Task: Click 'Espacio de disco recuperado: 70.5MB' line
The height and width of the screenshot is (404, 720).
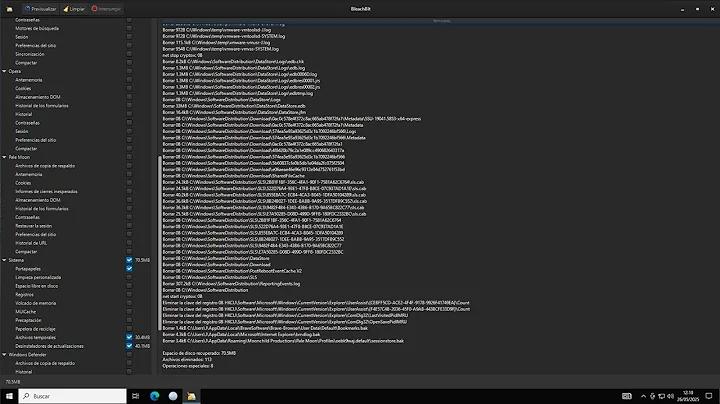Action: coord(199,353)
